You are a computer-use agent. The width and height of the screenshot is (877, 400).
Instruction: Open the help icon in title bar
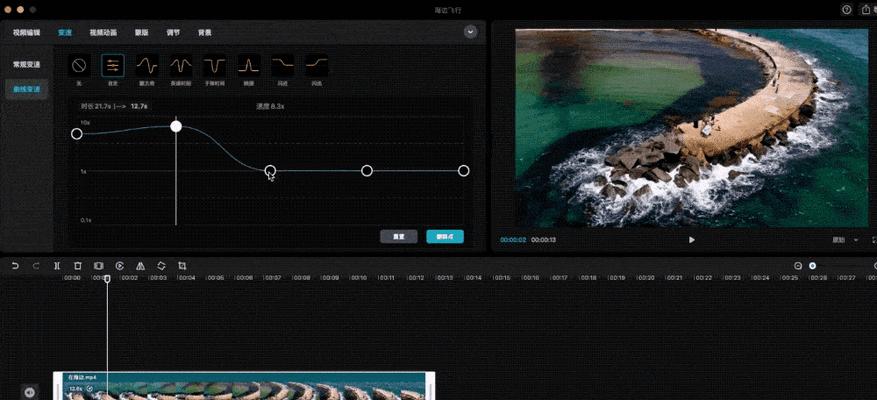(847, 10)
